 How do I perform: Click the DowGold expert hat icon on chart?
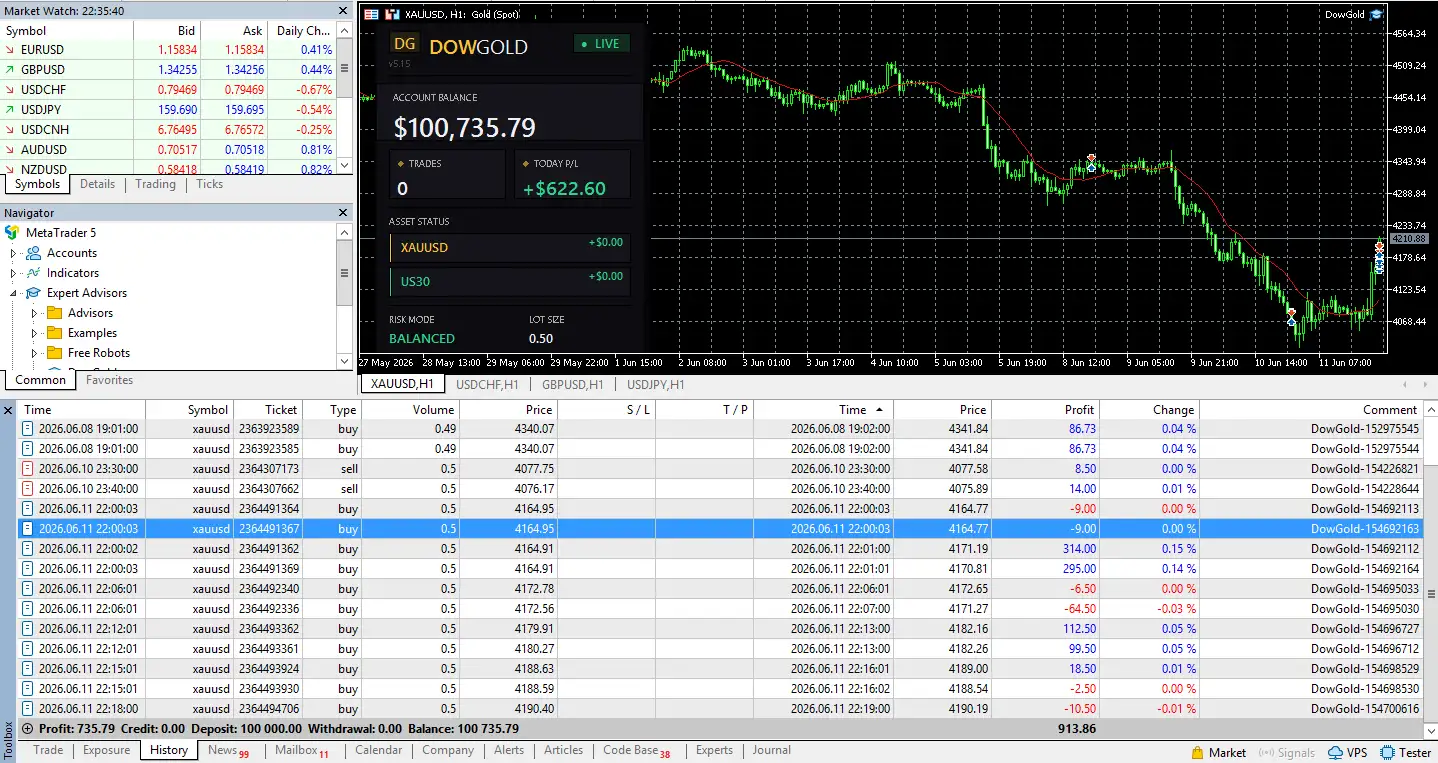[1376, 14]
